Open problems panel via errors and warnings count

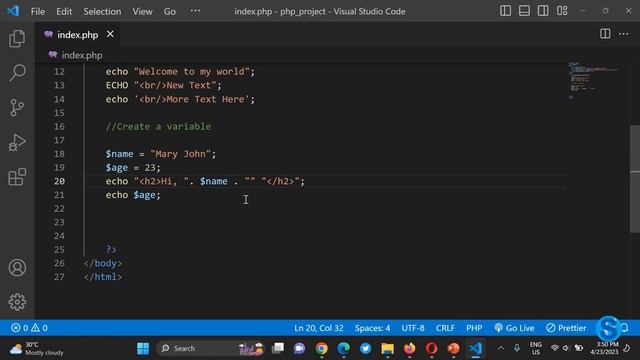click(29, 328)
